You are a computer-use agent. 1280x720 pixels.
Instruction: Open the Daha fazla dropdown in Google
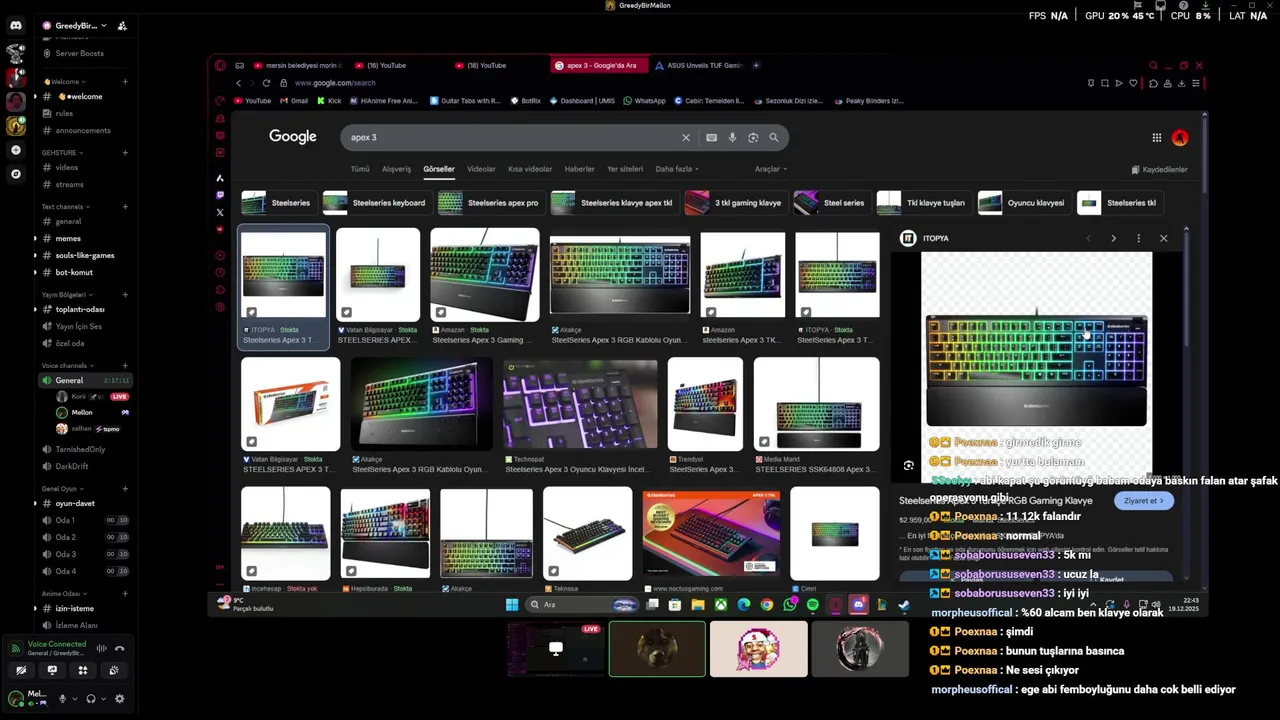pos(677,169)
